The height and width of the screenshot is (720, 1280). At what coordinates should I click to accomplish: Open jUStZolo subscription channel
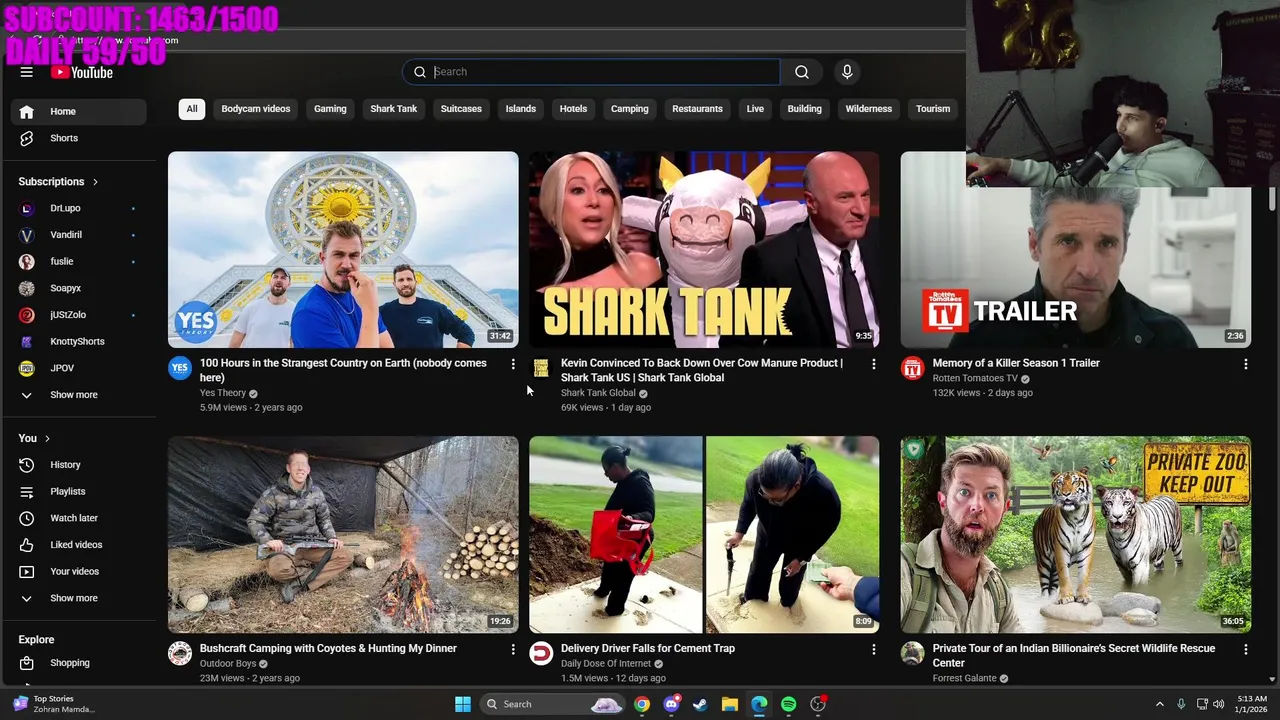tap(78, 315)
